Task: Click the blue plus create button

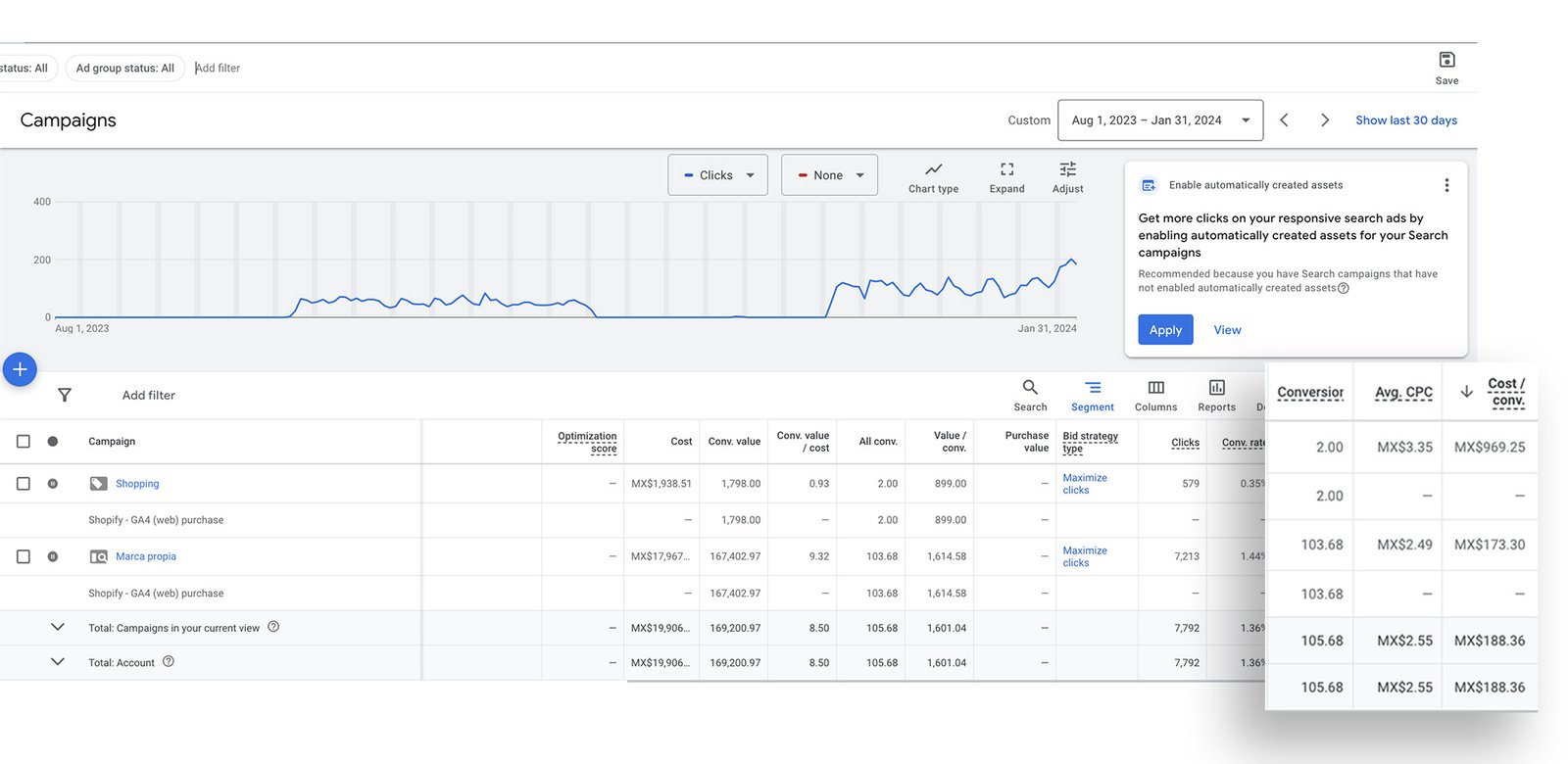Action: click(20, 369)
